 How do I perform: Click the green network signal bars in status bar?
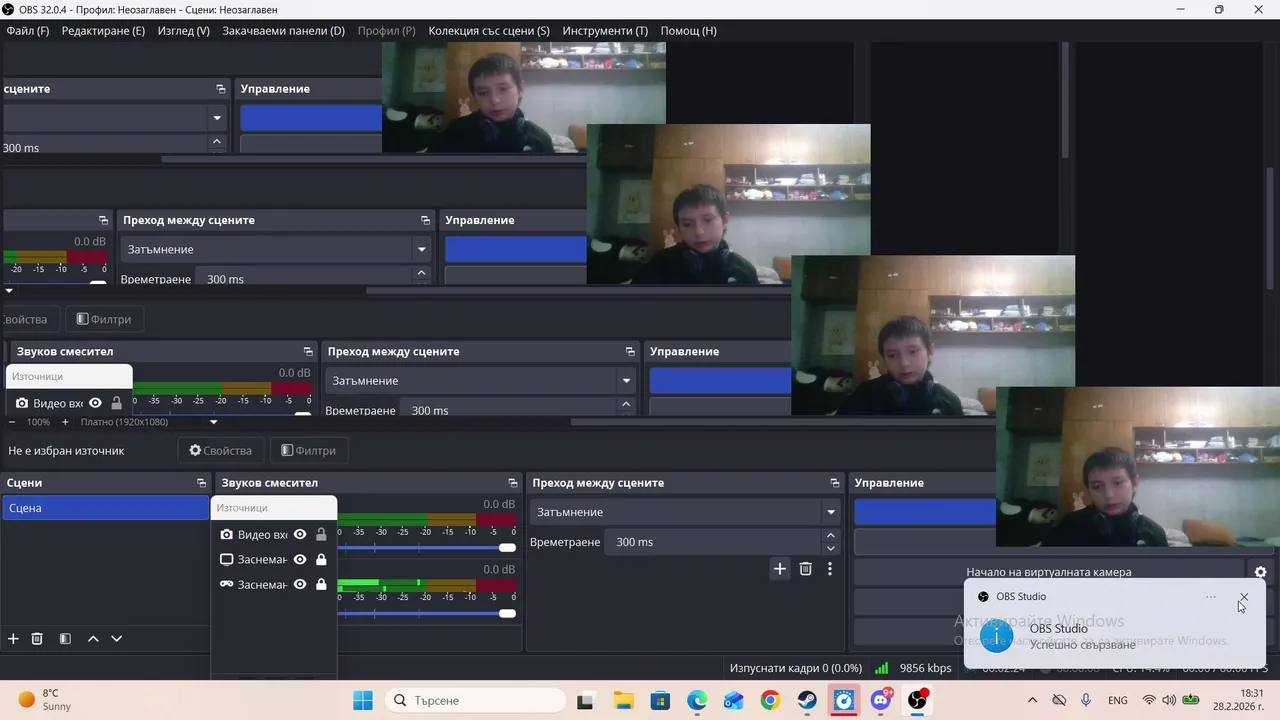[881, 668]
